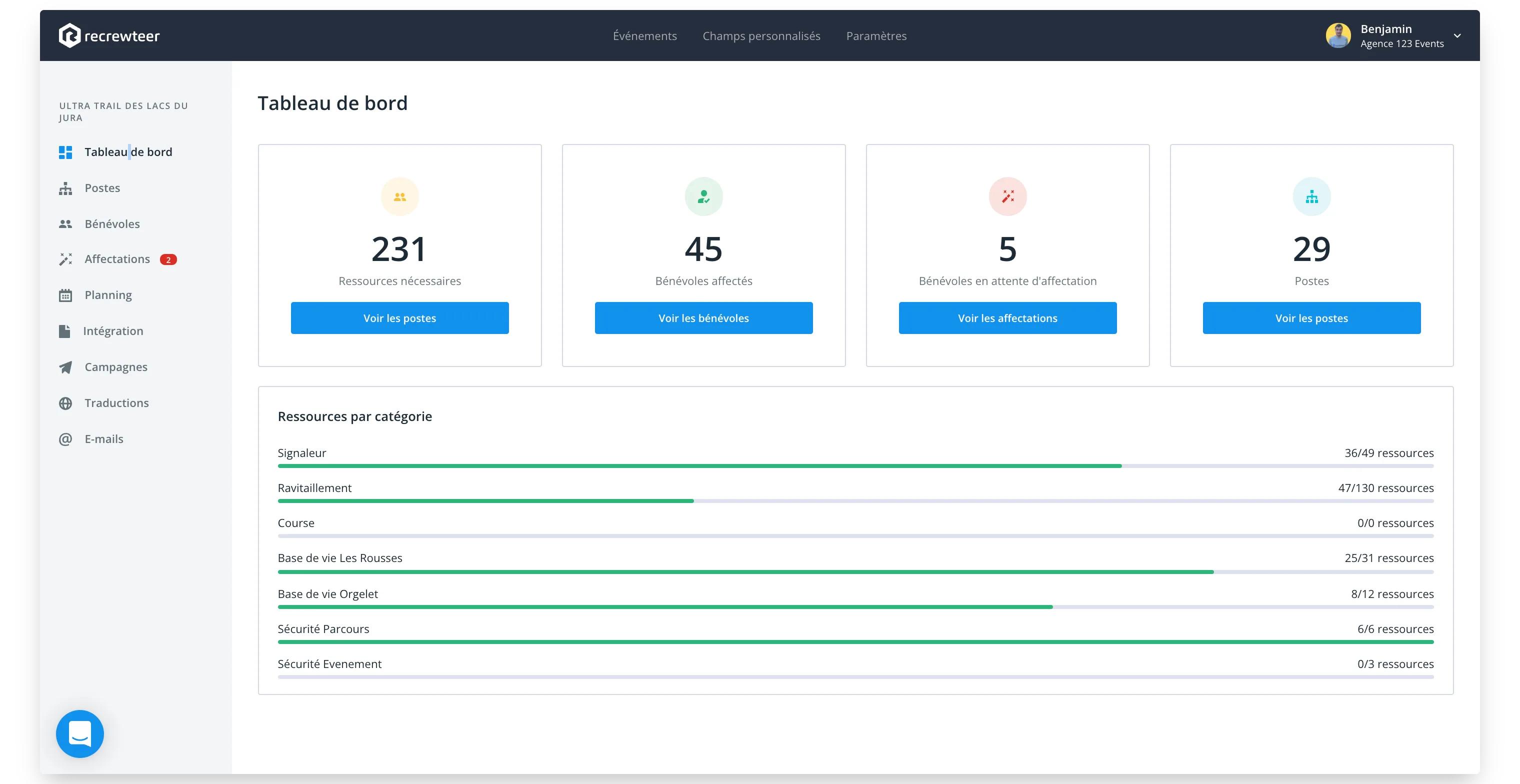Click the Voir les affectations button
Image resolution: width=1520 pixels, height=784 pixels.
(1007, 318)
